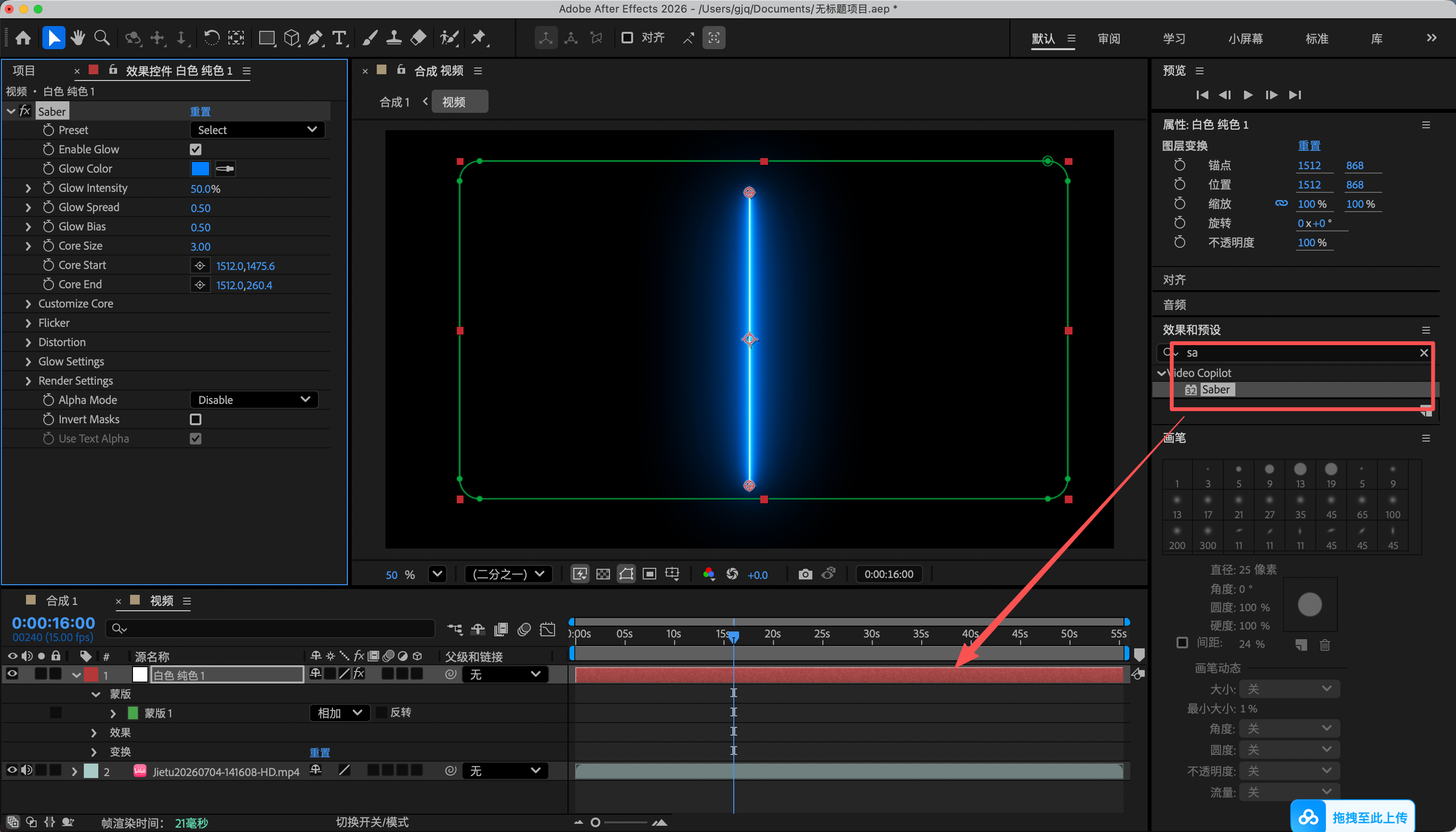This screenshot has height=832, width=1456.
Task: Pick Glow Color with eyedropper
Action: coord(225,169)
